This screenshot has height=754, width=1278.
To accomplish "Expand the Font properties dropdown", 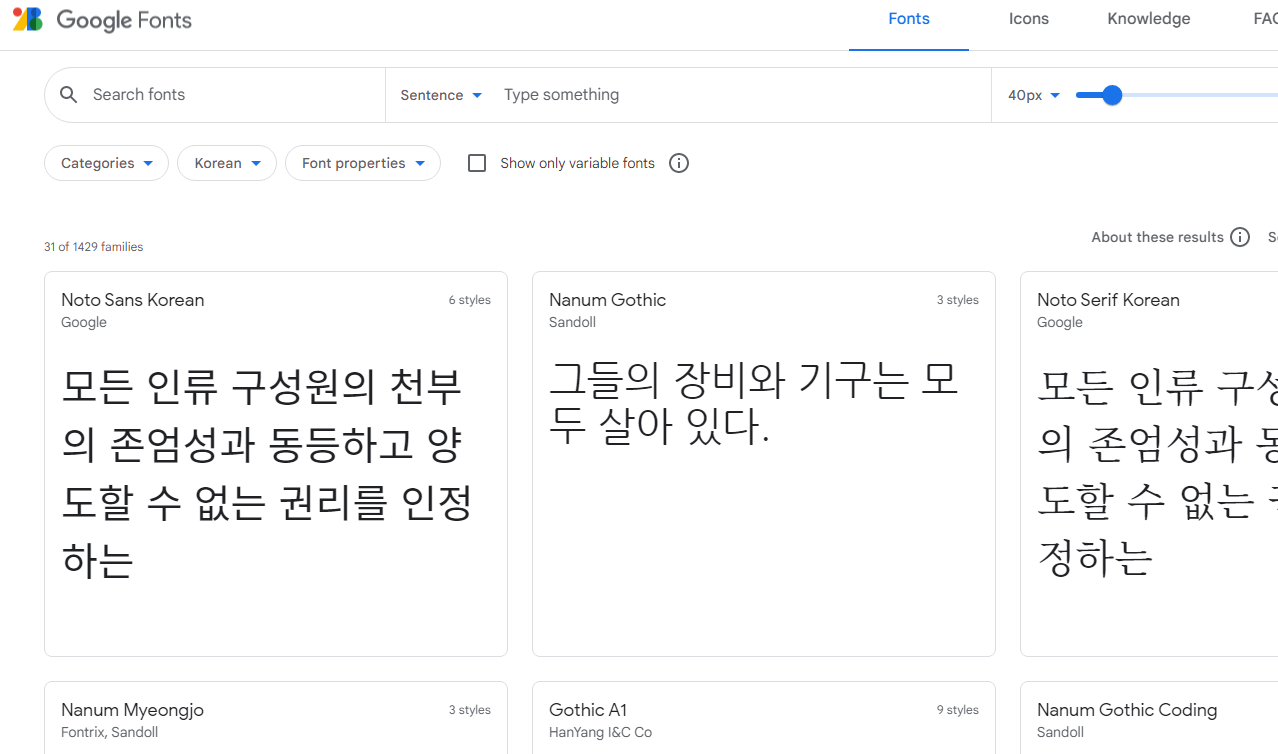I will click(x=363, y=163).
